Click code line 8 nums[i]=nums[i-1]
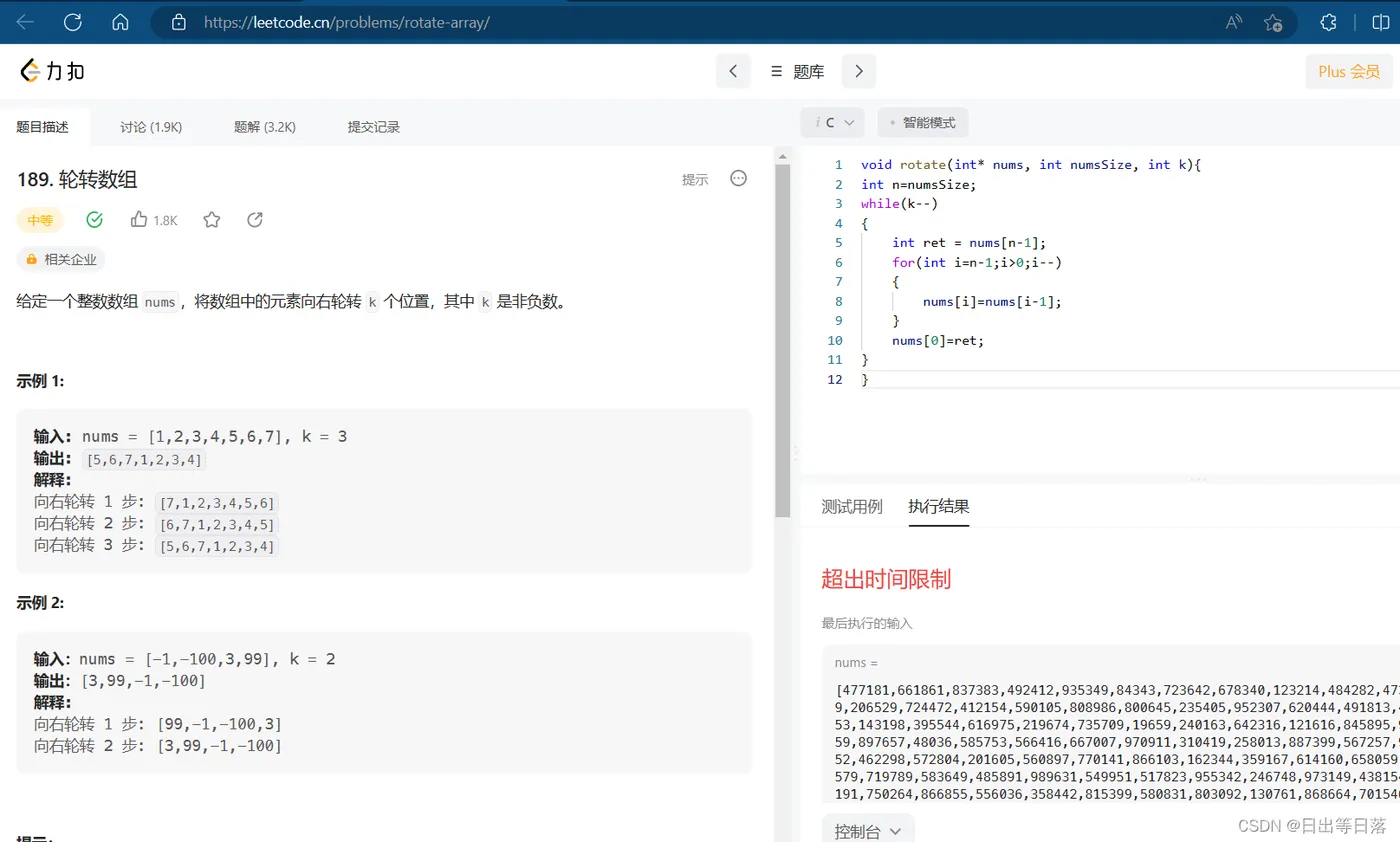The height and width of the screenshot is (842, 1400). [x=992, y=301]
